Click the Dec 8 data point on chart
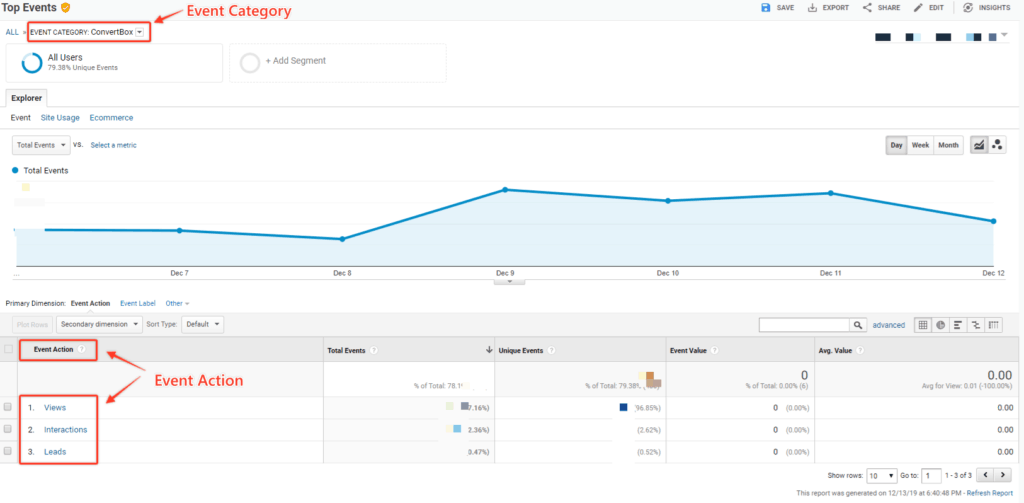 coord(342,239)
